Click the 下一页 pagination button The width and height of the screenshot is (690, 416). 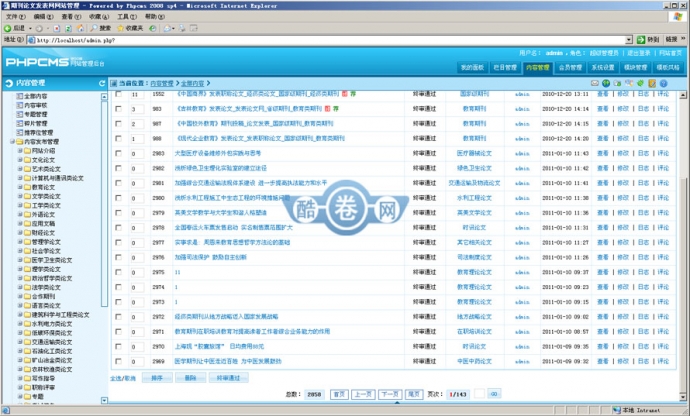[389, 394]
